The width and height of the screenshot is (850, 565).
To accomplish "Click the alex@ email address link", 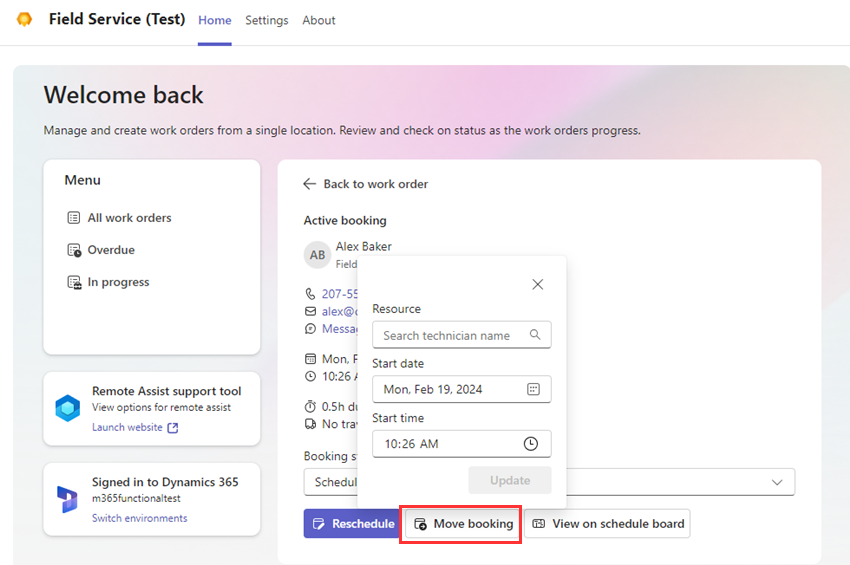I will [x=340, y=311].
